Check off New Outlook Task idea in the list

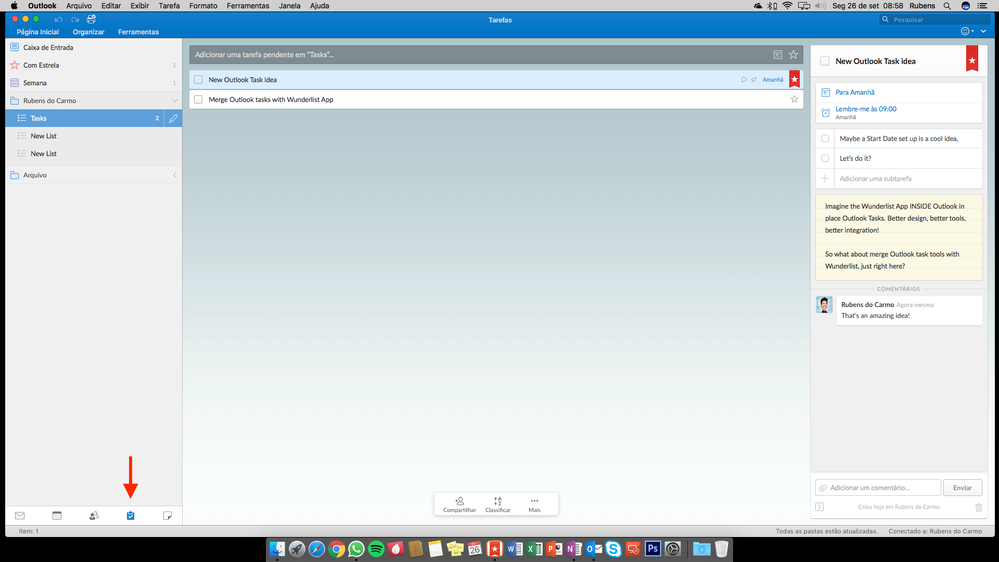pyautogui.click(x=199, y=80)
